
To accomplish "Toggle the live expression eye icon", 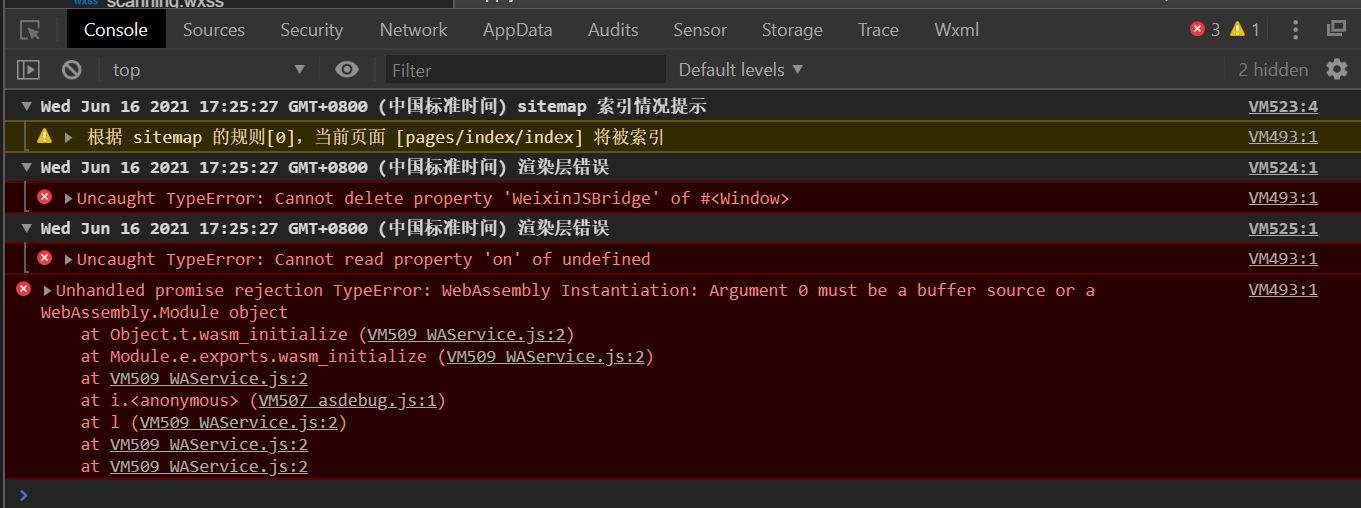I will click(x=347, y=69).
